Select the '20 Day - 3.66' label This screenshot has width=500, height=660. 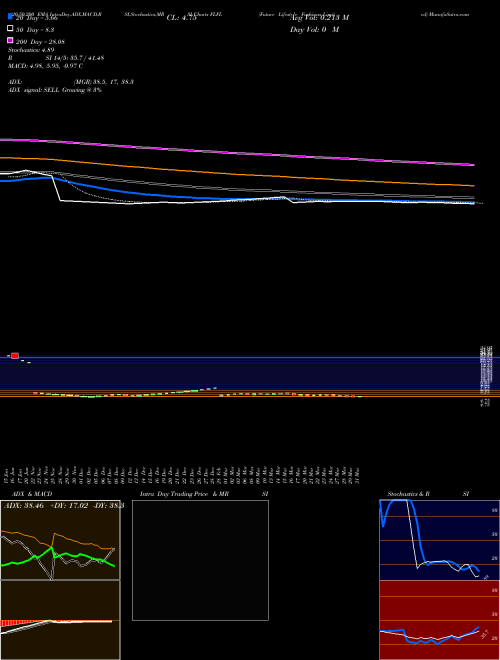click(36, 19)
